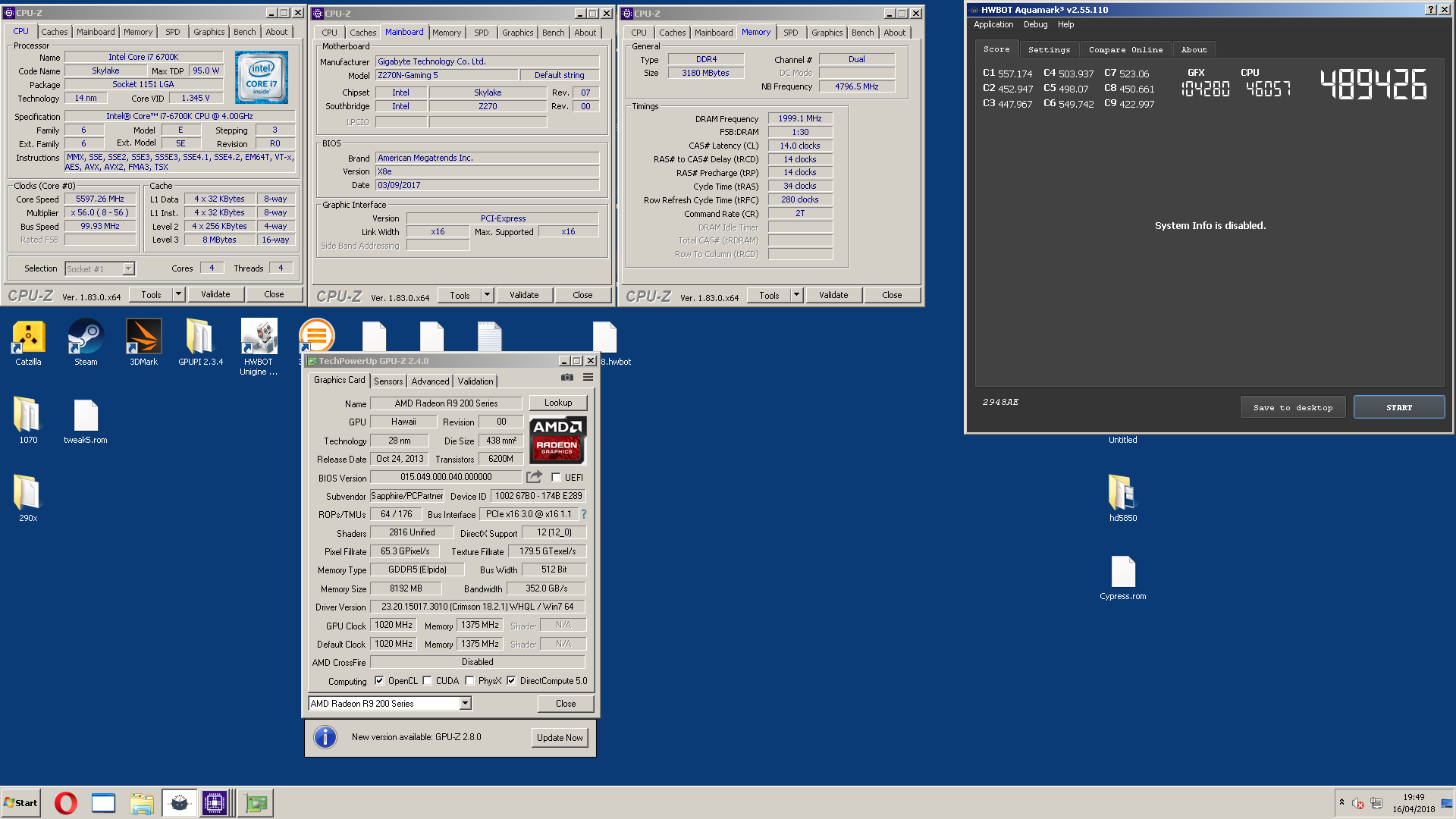1456x819 pixels.
Task: Select the hd5850 folder icon
Action: click(1123, 498)
